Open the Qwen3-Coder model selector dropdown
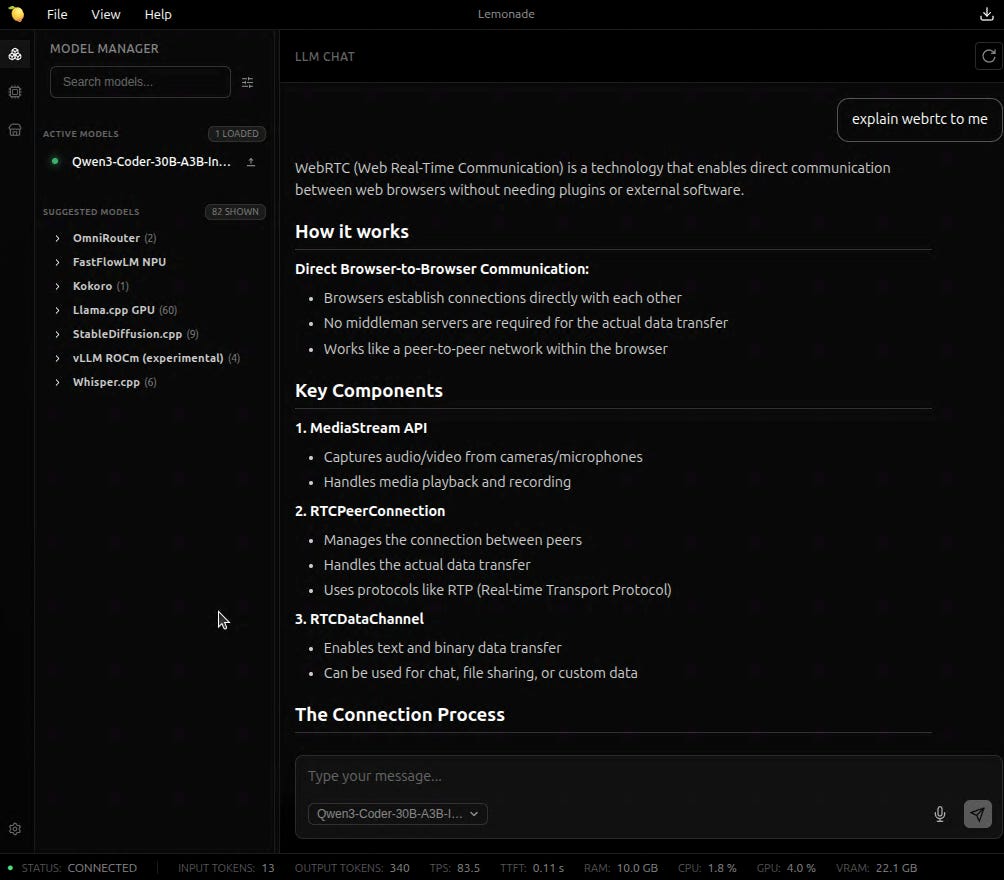The width and height of the screenshot is (1004, 880). coord(398,814)
